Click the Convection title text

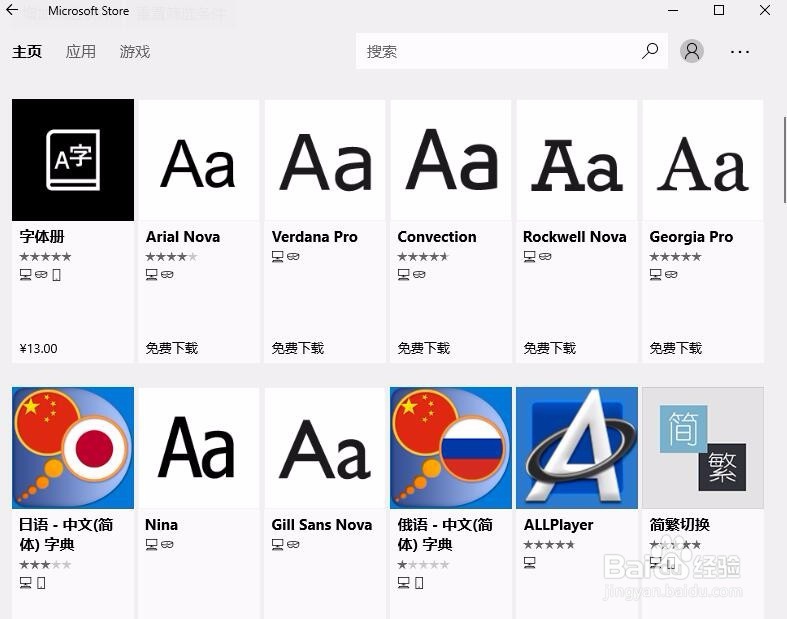click(437, 236)
